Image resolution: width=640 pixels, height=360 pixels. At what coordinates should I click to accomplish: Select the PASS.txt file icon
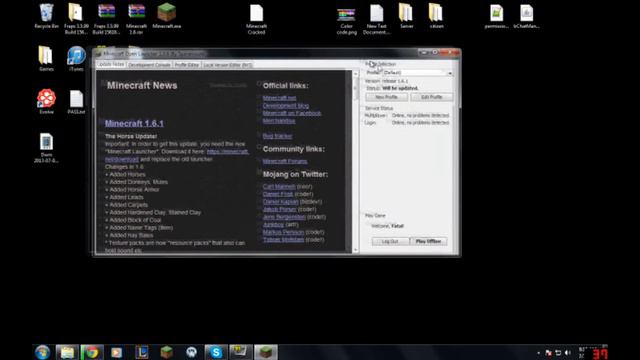click(76, 102)
